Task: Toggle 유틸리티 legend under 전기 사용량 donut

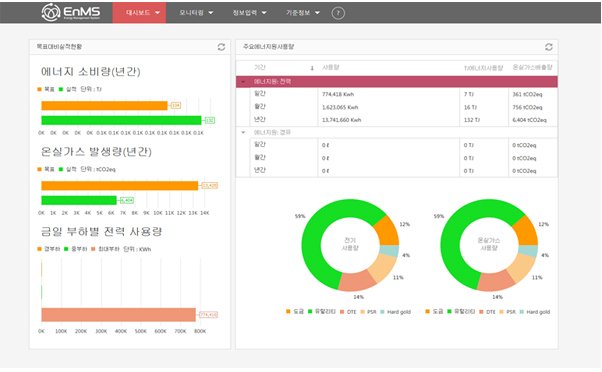Action: point(322,312)
